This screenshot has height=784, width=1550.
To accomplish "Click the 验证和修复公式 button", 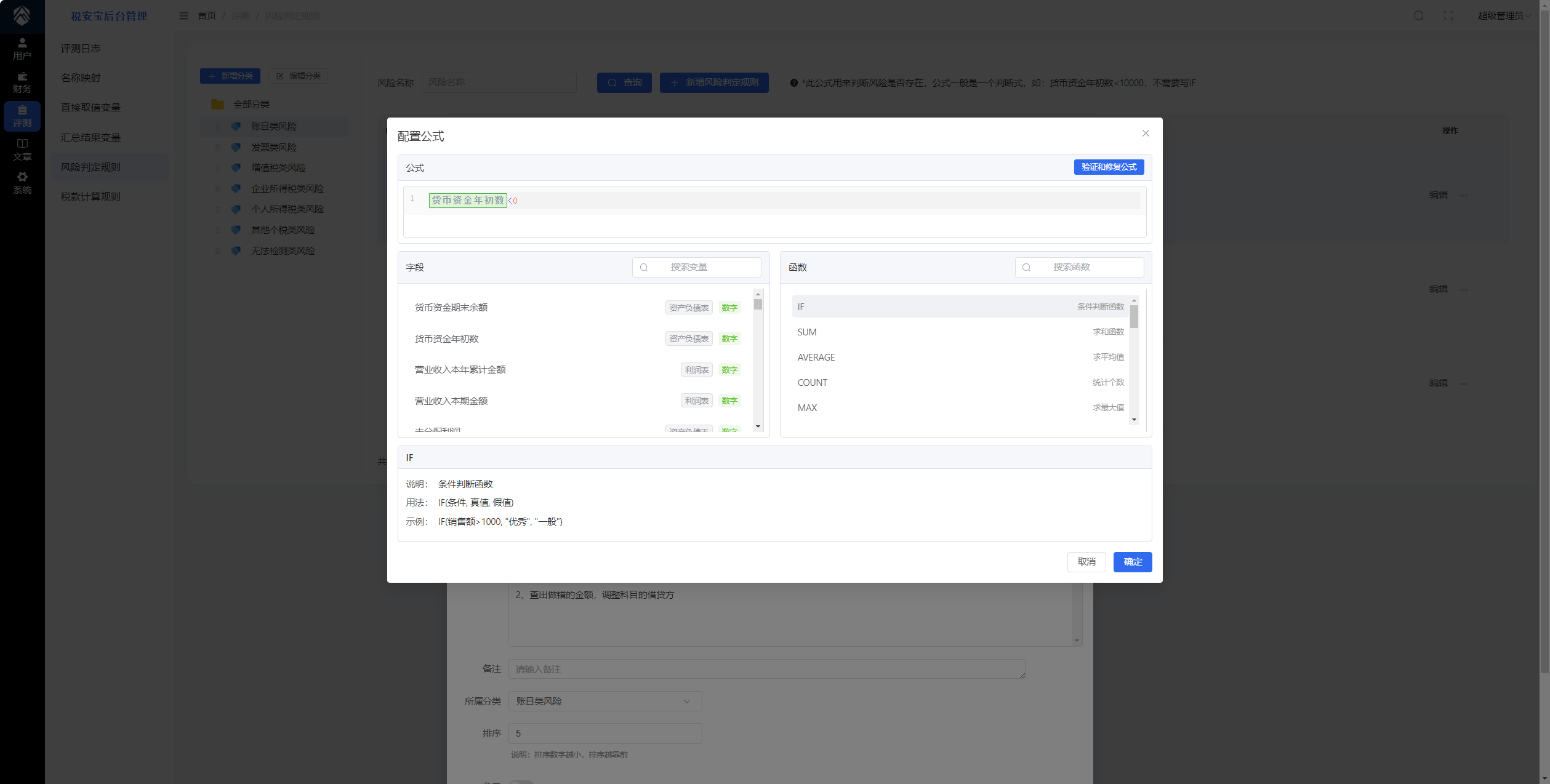I will tap(1109, 167).
